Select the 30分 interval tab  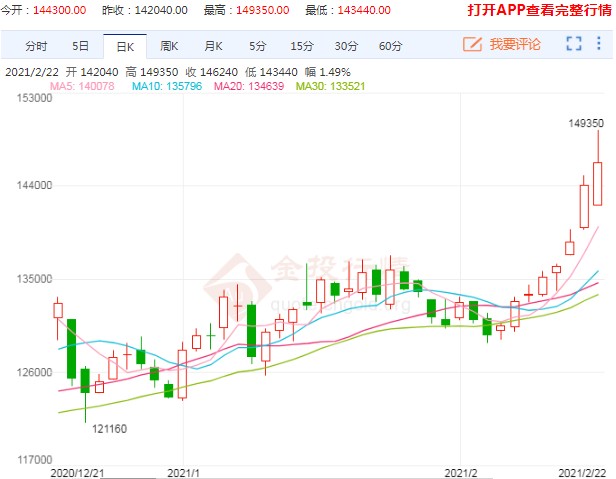(x=346, y=46)
